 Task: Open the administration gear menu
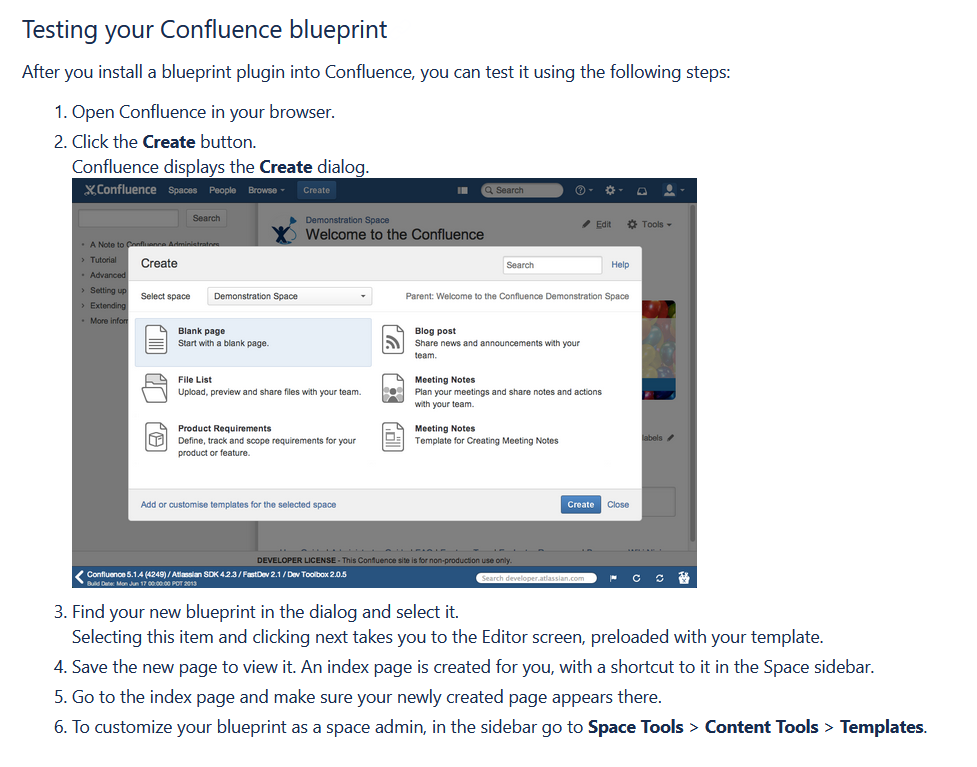tap(613, 190)
